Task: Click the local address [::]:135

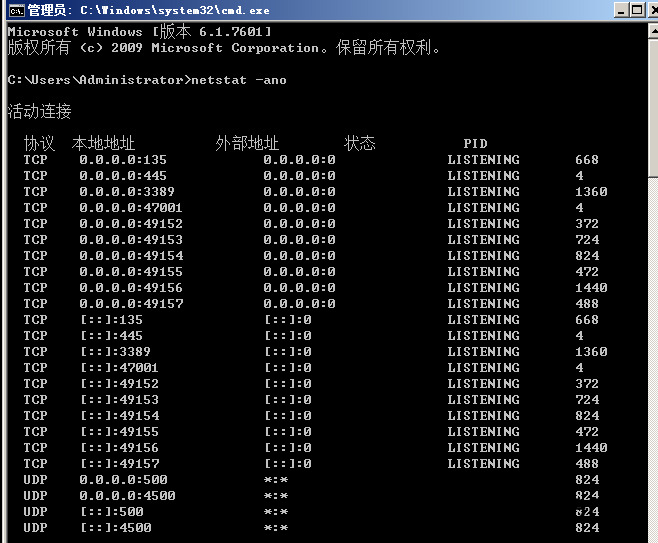Action: click(x=112, y=320)
